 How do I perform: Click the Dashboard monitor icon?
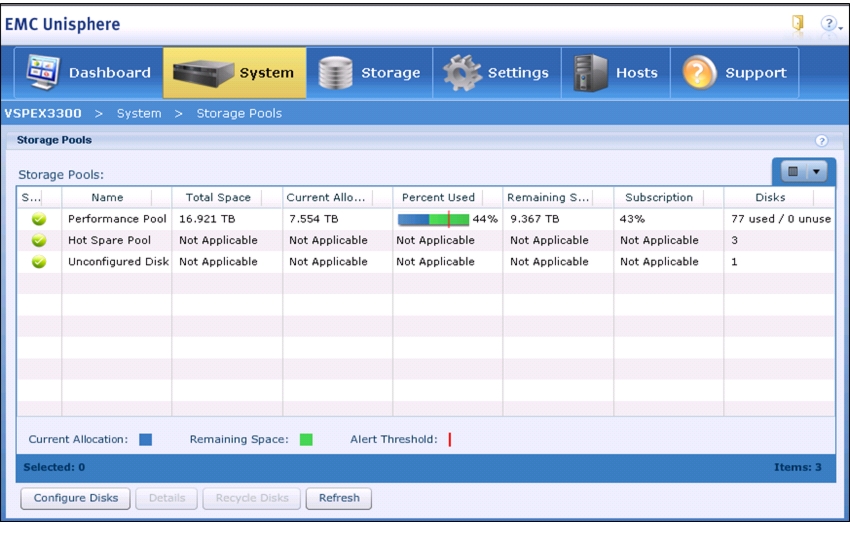click(x=43, y=72)
